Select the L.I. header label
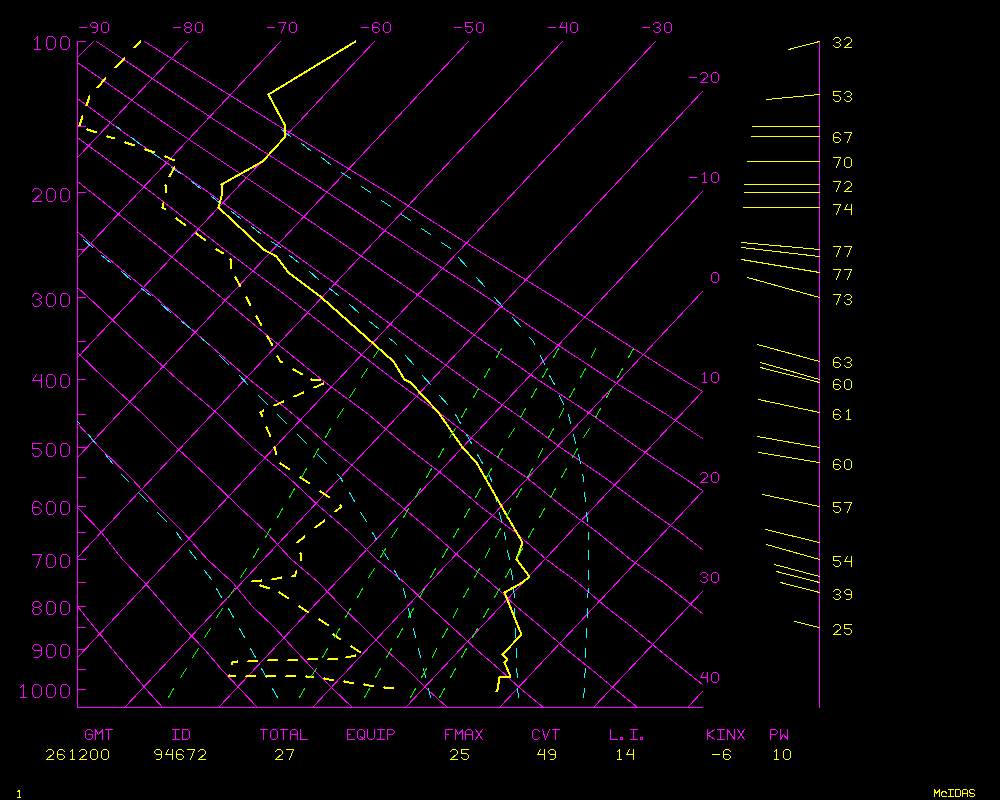This screenshot has width=1000, height=800. point(626,735)
